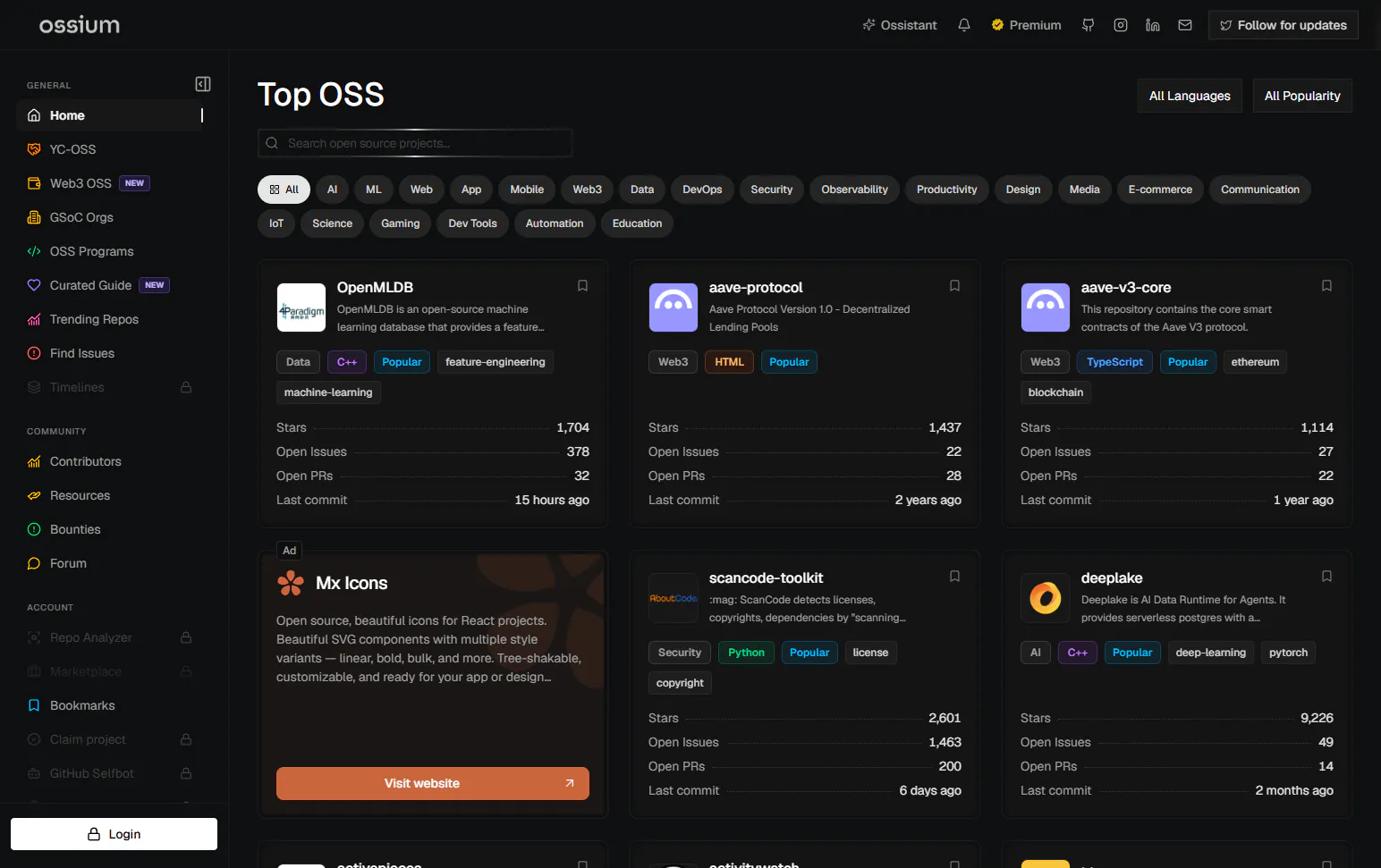1381x868 pixels.
Task: Bookmark the aave-protocol project
Action: point(954,286)
